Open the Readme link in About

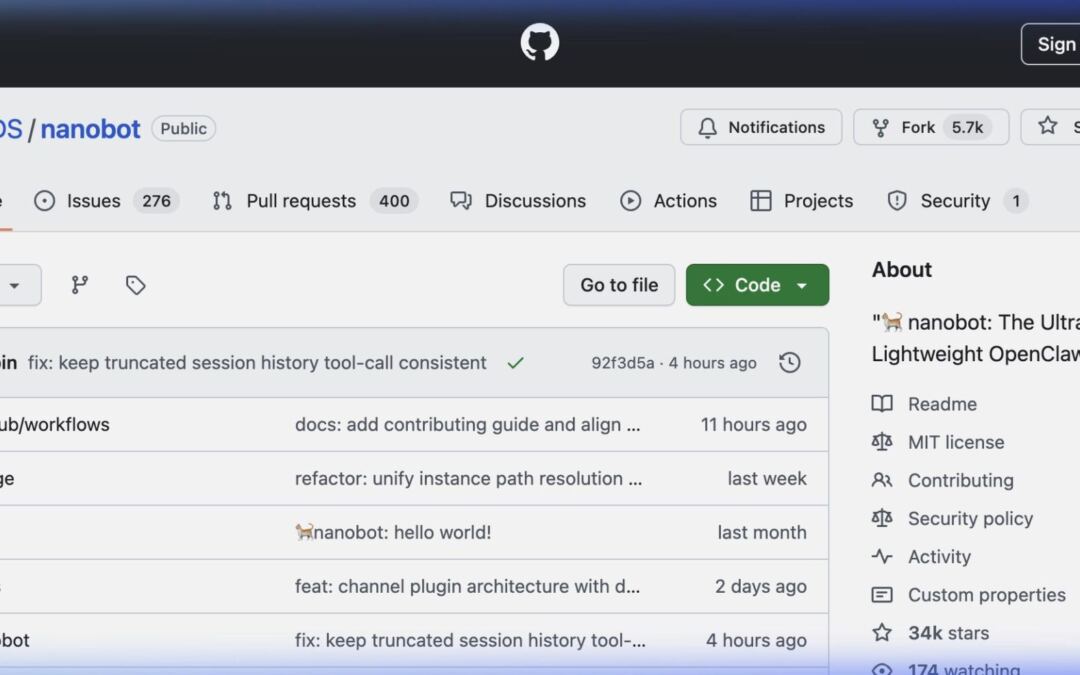[x=941, y=404]
